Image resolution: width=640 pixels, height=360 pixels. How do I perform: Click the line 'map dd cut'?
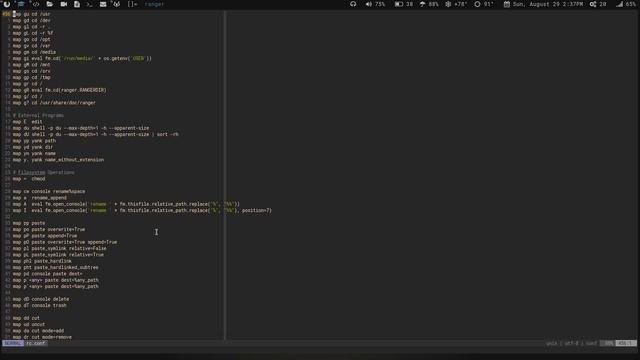pyautogui.click(x=26, y=318)
